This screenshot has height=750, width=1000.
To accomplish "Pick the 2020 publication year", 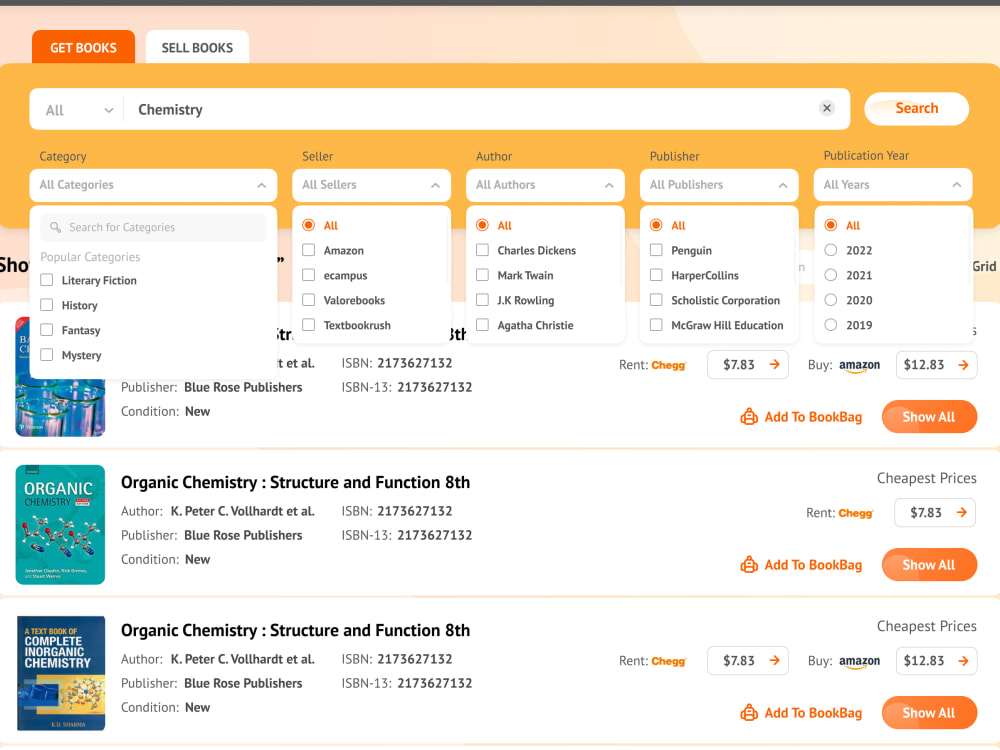I will click(x=830, y=300).
